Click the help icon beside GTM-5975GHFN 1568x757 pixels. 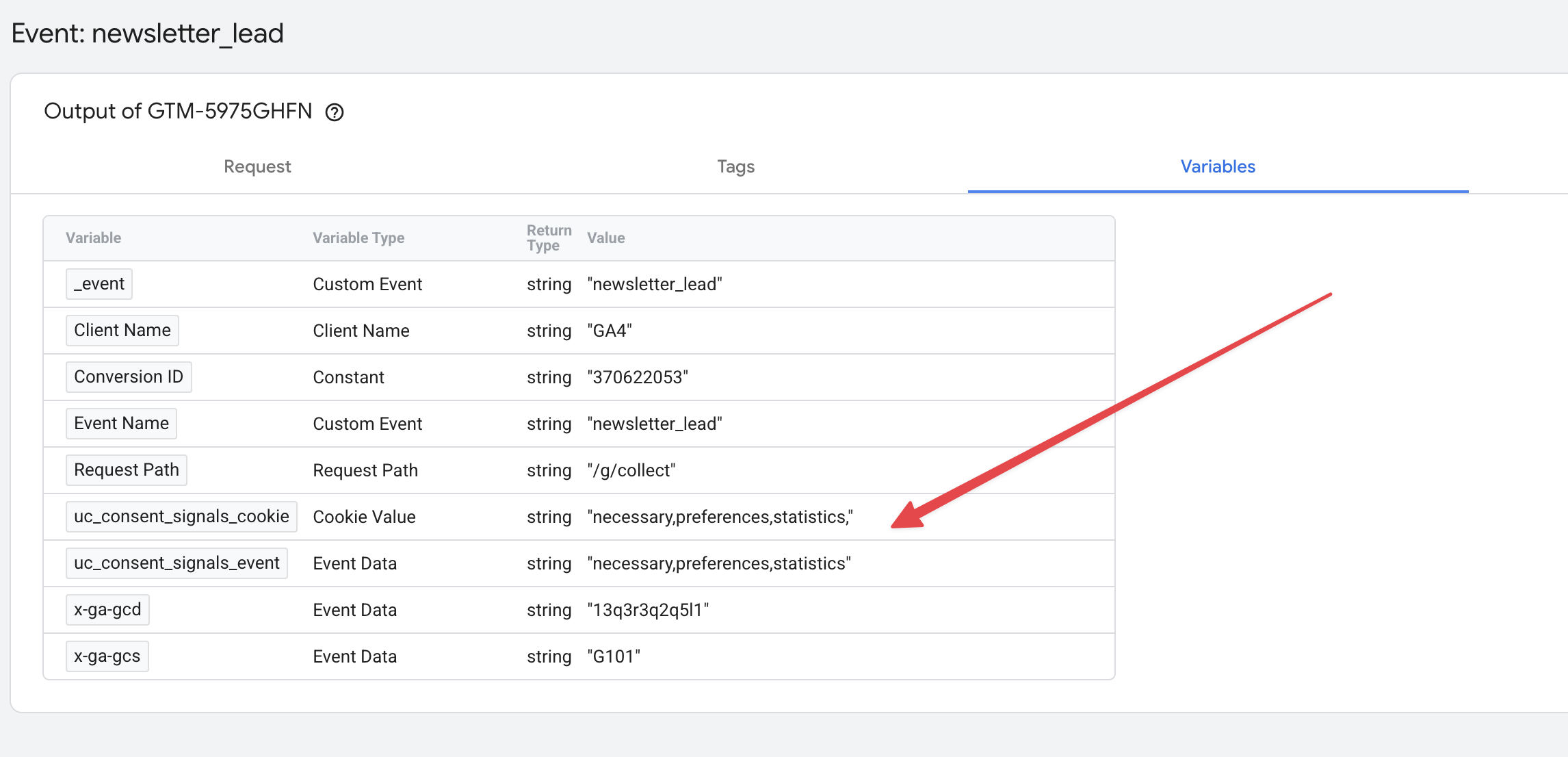(334, 112)
